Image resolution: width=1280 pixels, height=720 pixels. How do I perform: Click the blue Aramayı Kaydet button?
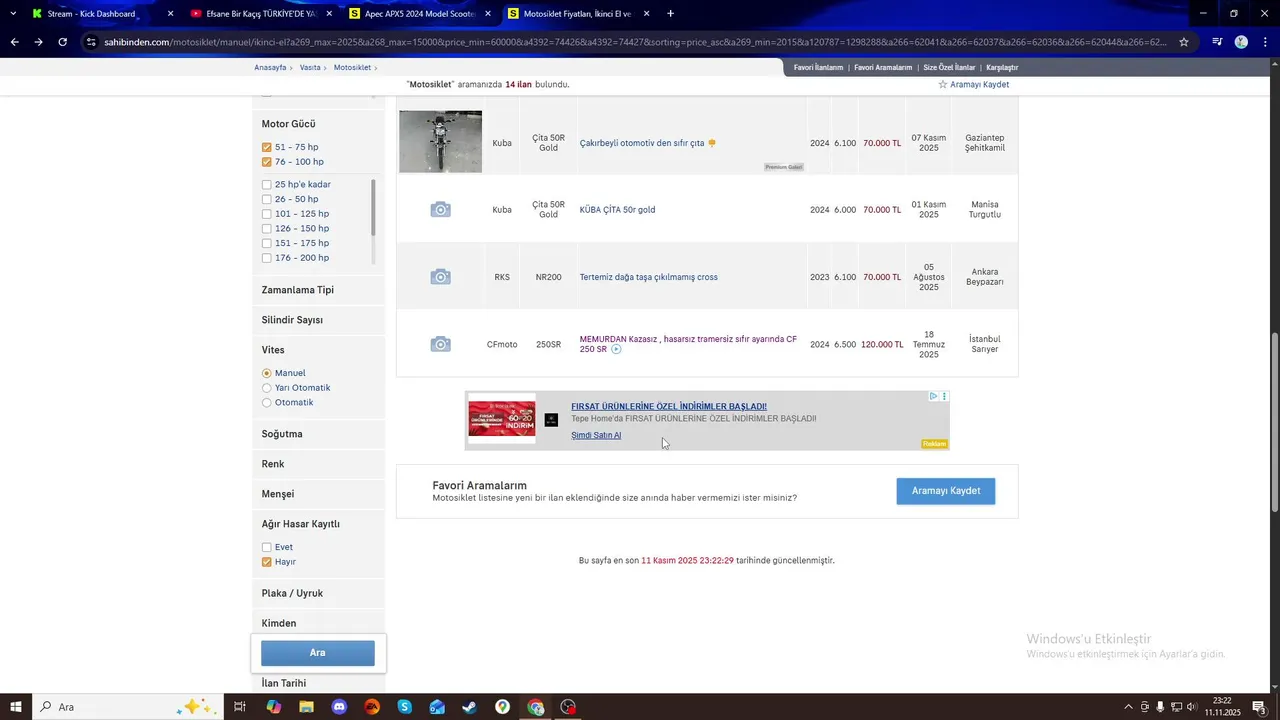tap(946, 491)
